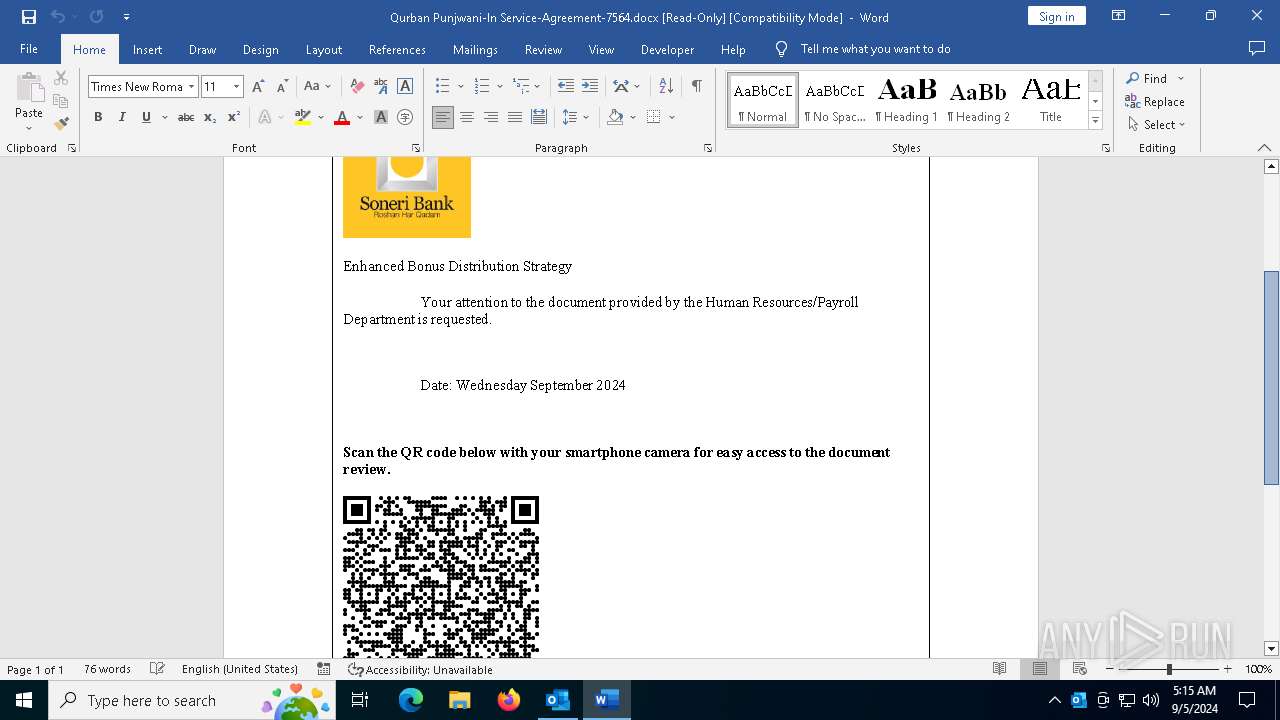1280x720 pixels.
Task: Increase font size with Grow Font icon
Action: tap(258, 87)
